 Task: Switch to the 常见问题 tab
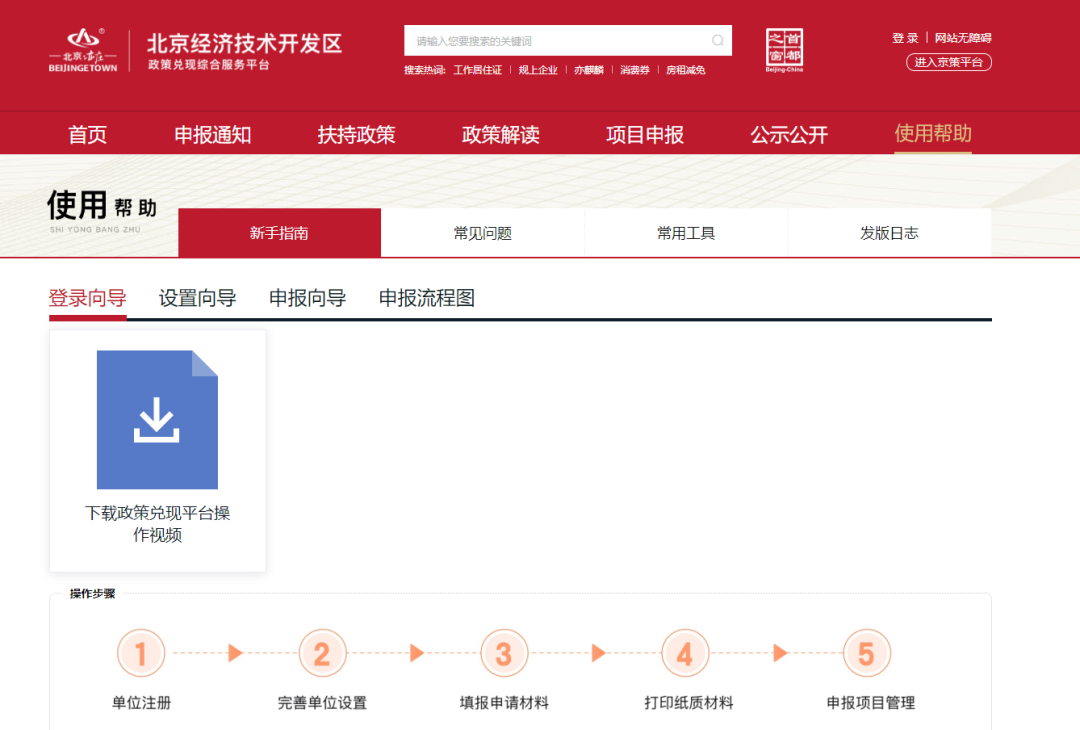[x=482, y=233]
